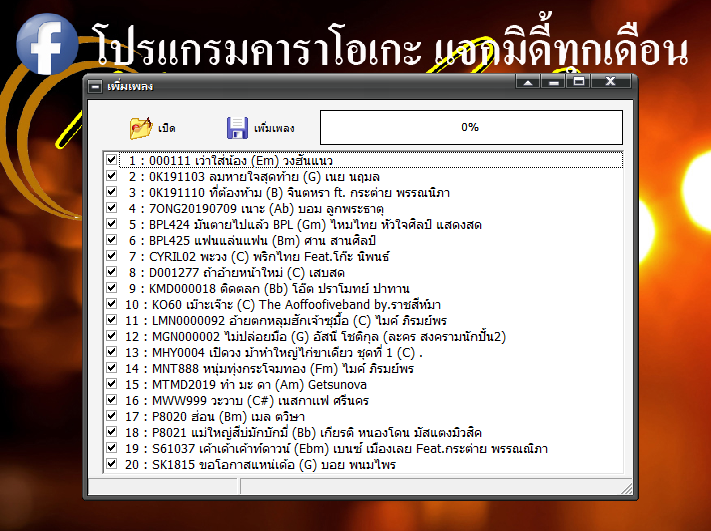Viewport: 711px width, 531px height.
Task: Select row text 'KO60 เม๊าะเจ๊าะ (C) The Aoffoofiveband'
Action: 261,304
